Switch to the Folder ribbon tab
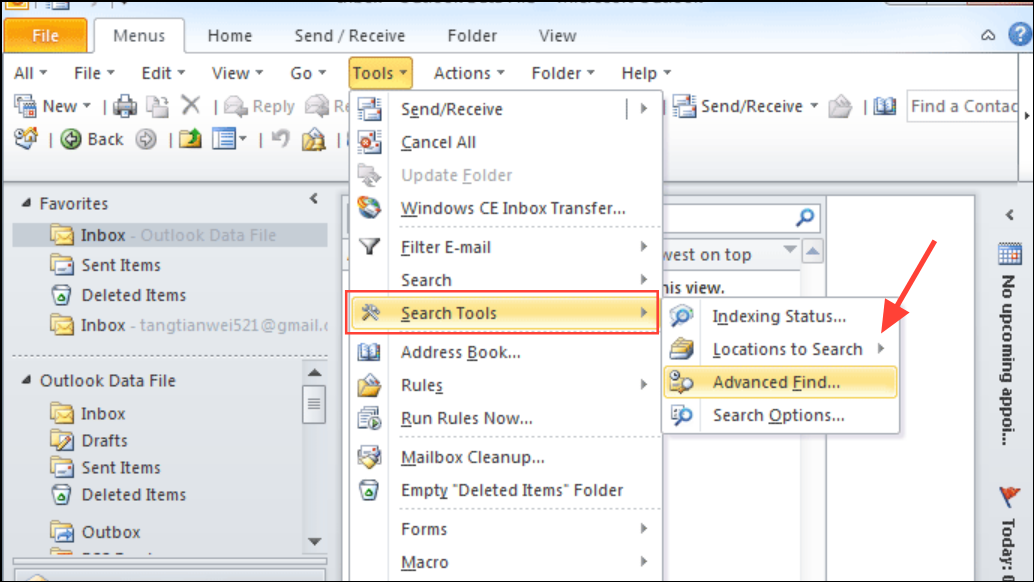Screen dimensions: 1034x582 pos(471,36)
